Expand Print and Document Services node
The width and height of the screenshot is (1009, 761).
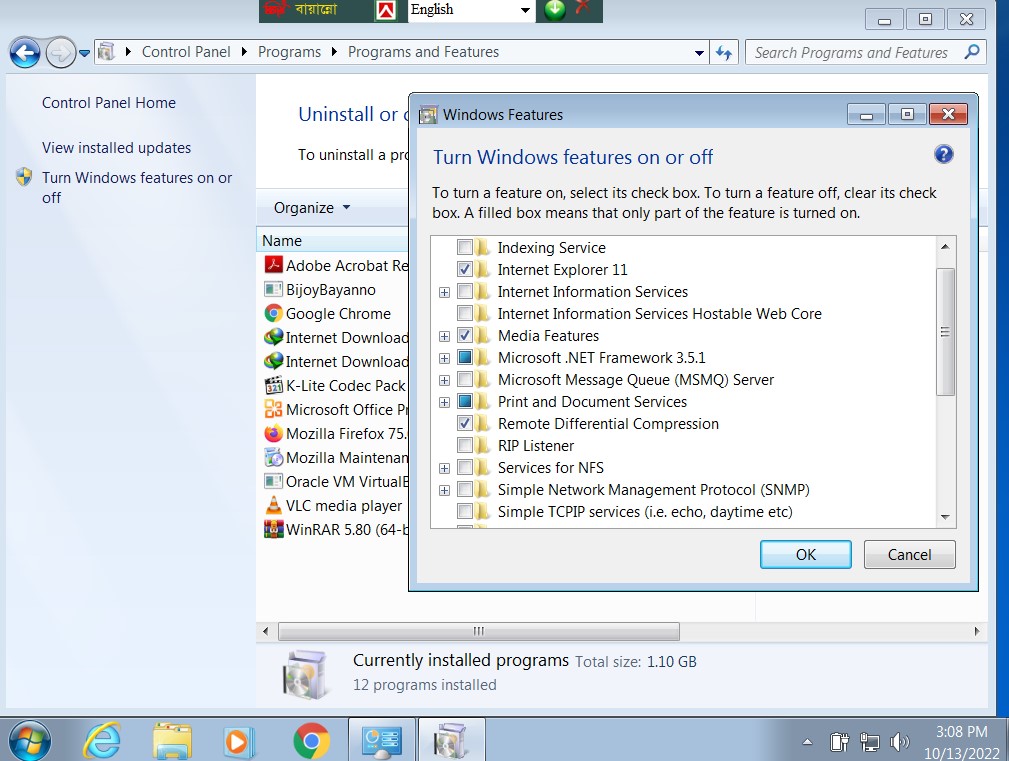[x=444, y=403]
